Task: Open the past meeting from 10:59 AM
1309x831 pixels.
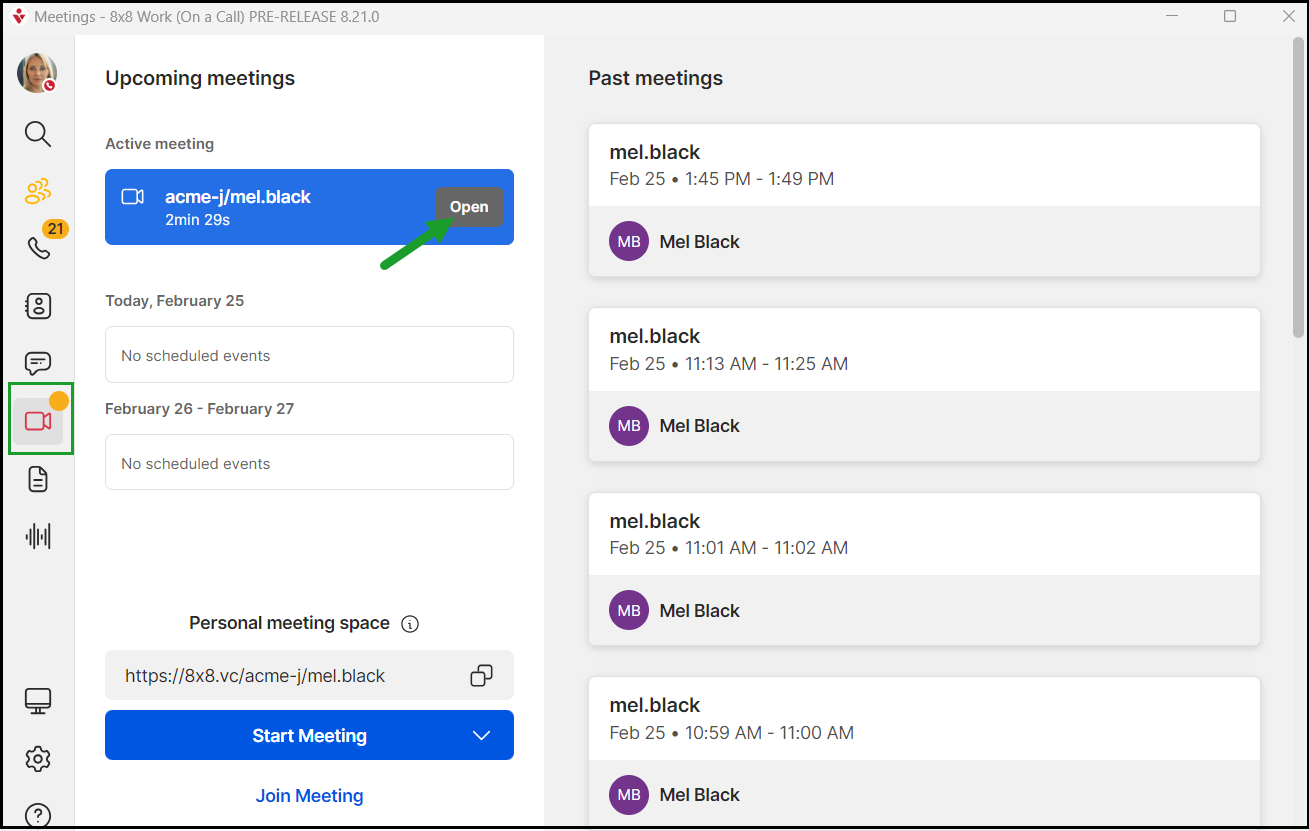Action: (924, 753)
